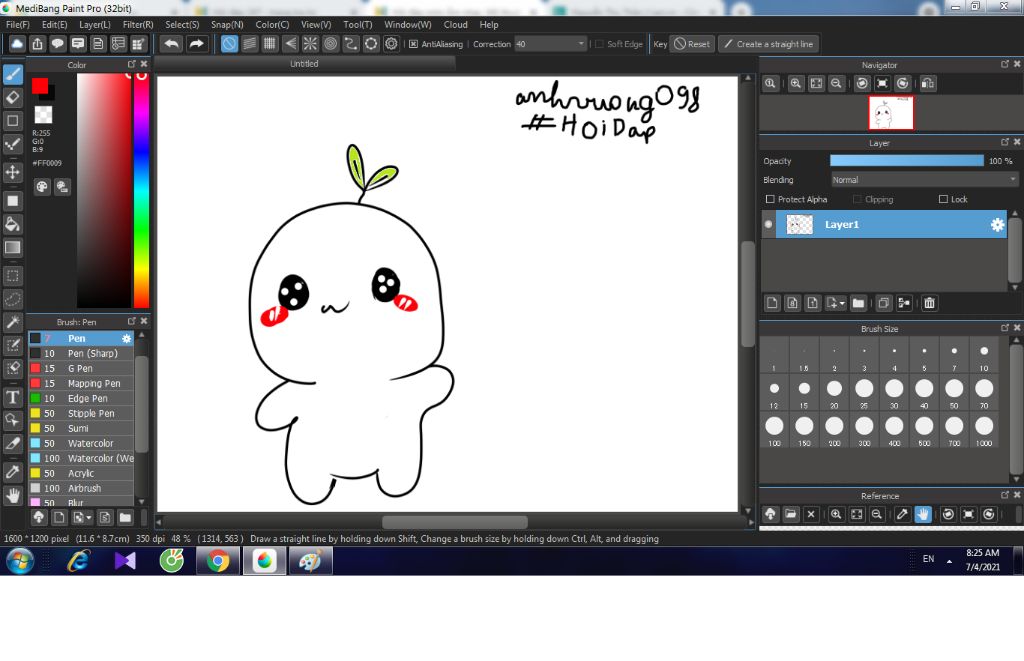Choose the Watercolor brush
The width and height of the screenshot is (1024, 661).
point(81,443)
